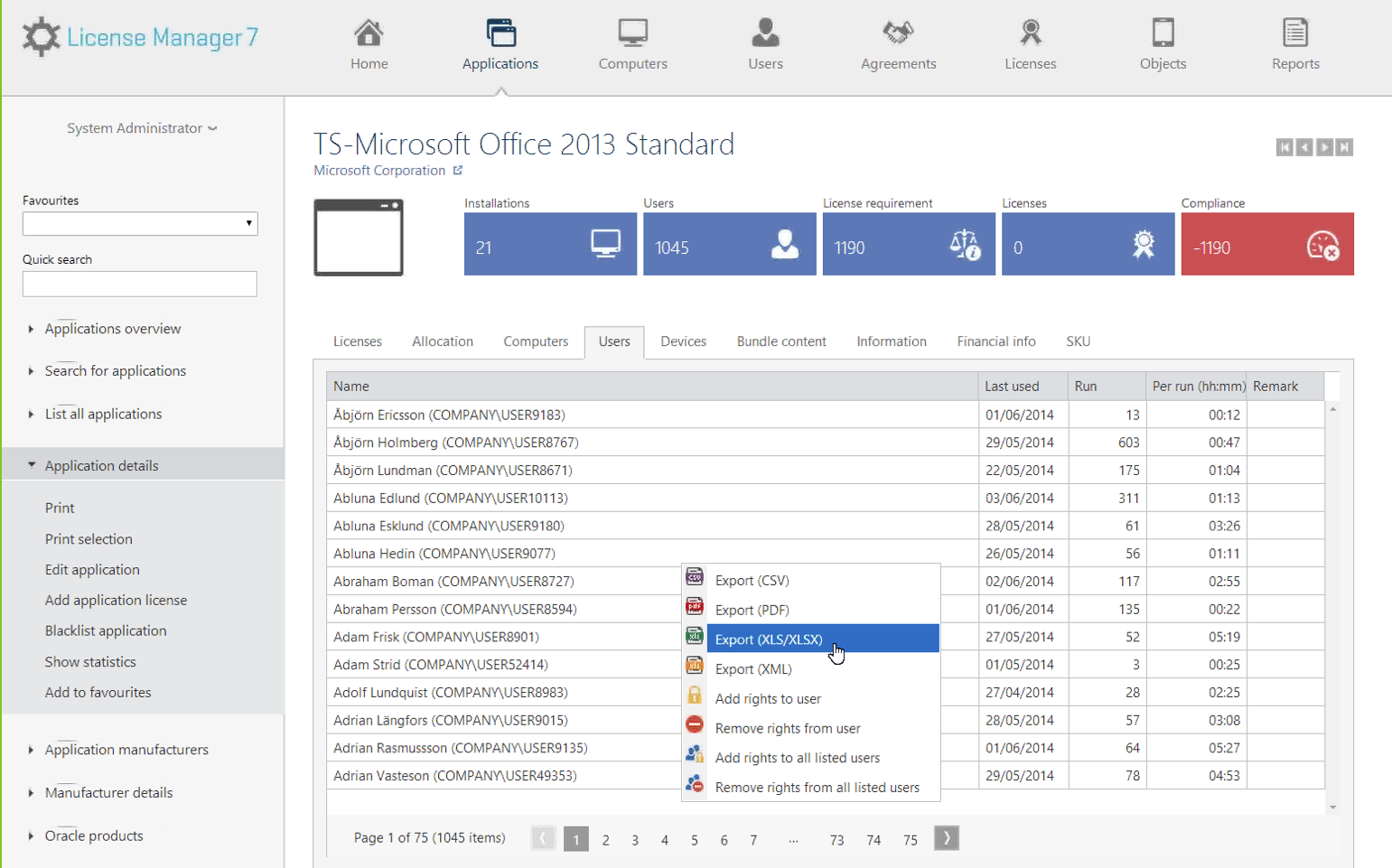Open the Licenses ribbon icon
Screen dimensions: 1392x868
pos(1030,33)
